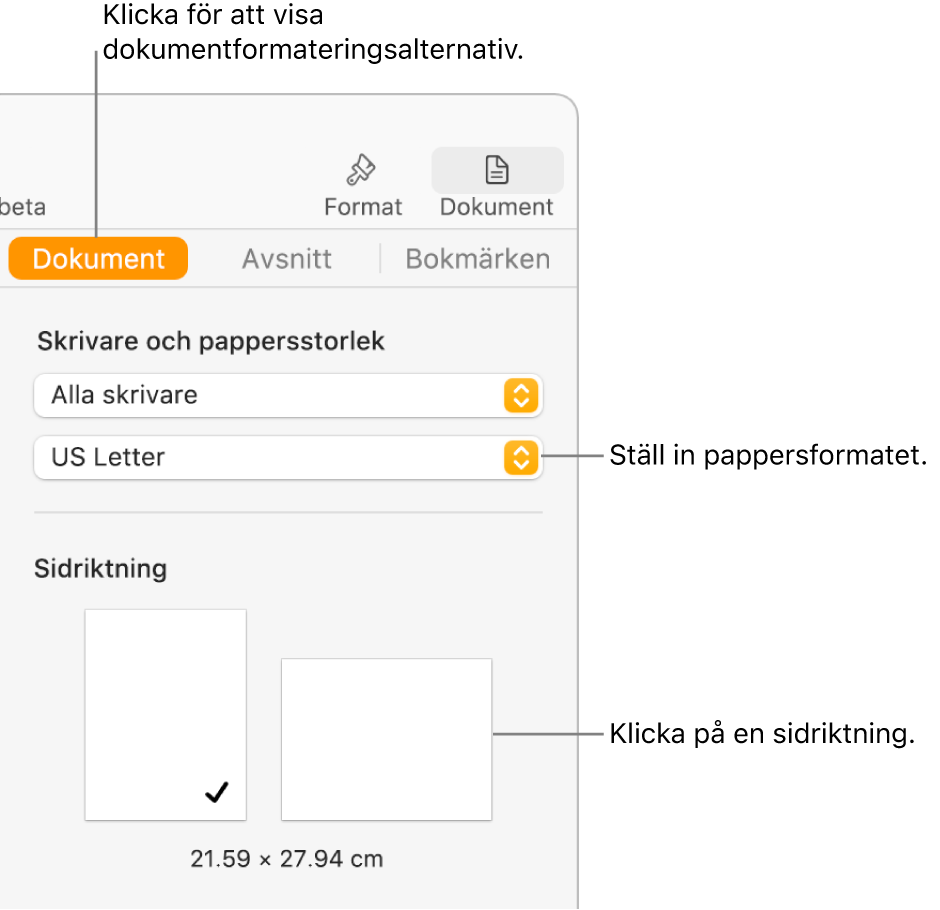Click the orange arrows on US Letter
Image resolution: width=940 pixels, height=910 pixels.
click(x=520, y=458)
